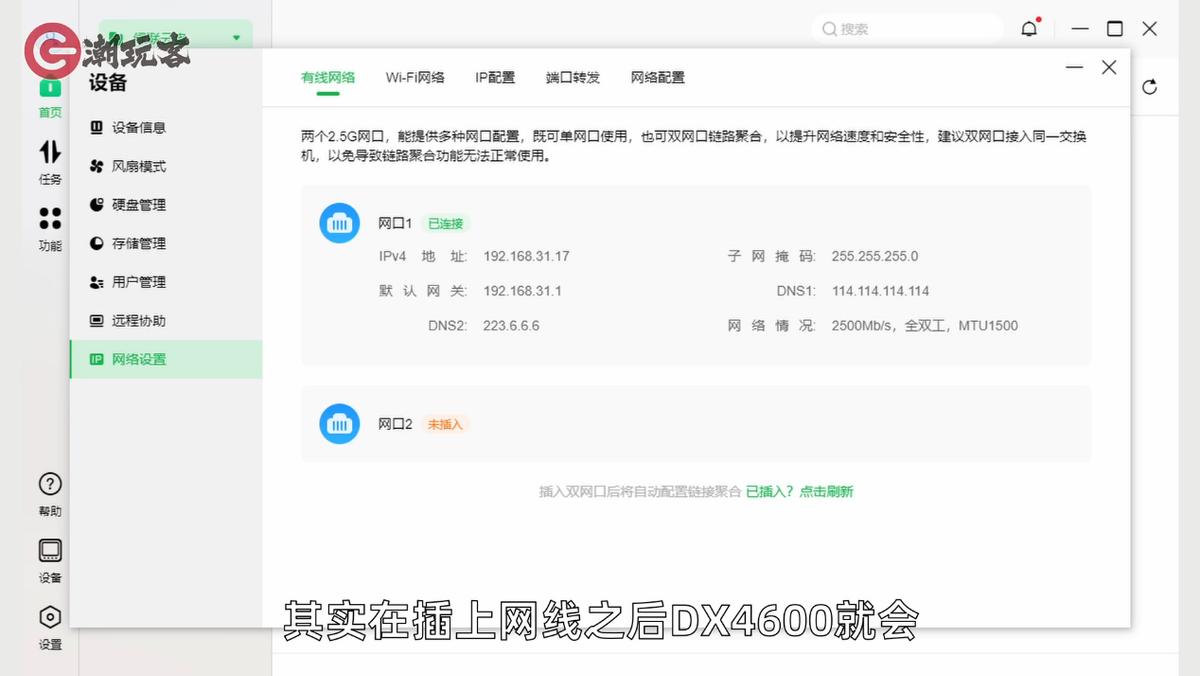
Task: Click the refresh icon at top right
Action: point(1151,87)
